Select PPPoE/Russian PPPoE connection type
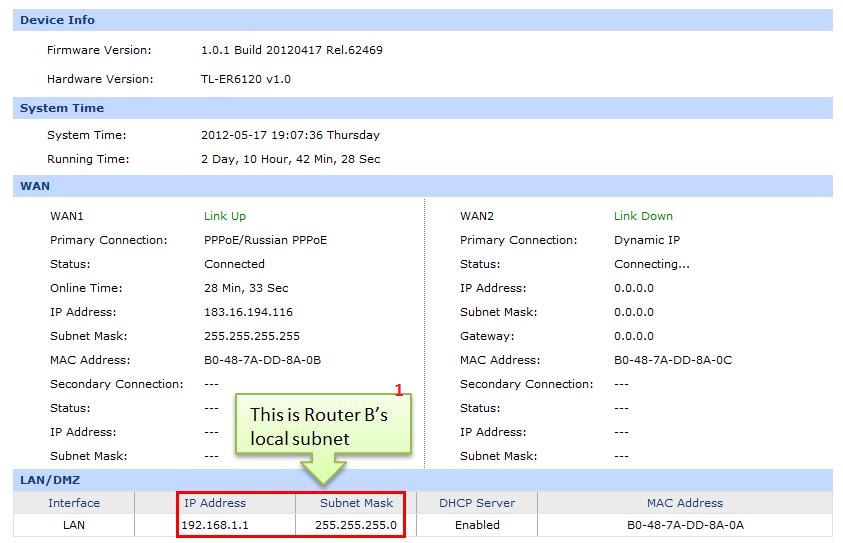The width and height of the screenshot is (843, 543). (x=265, y=240)
